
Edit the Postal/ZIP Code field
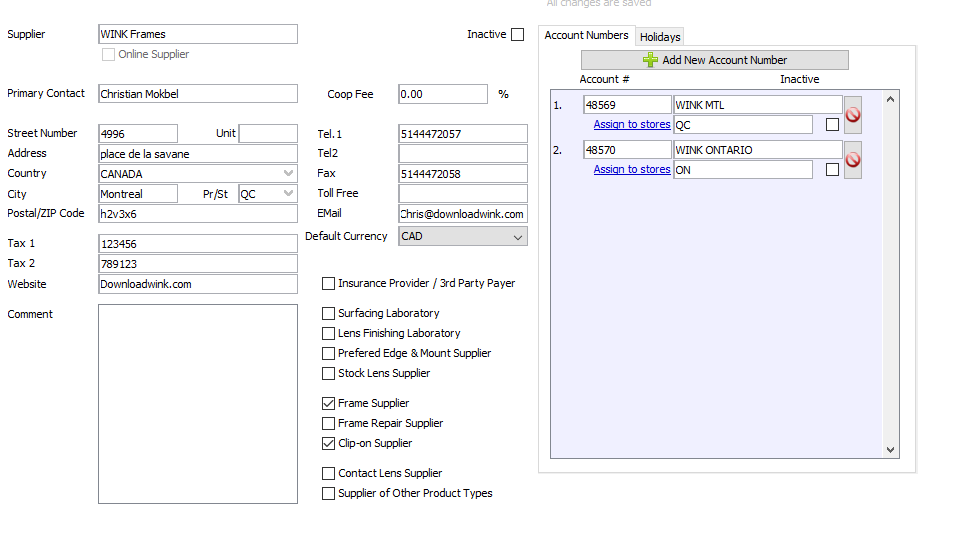(x=198, y=214)
